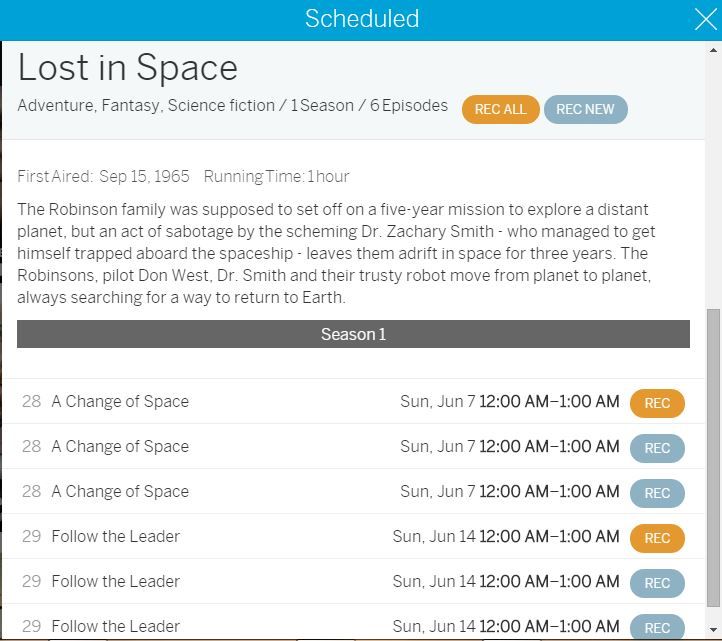This screenshot has height=641, width=722.
Task: Select the second Follow the Leader episode title
Action: point(116,582)
